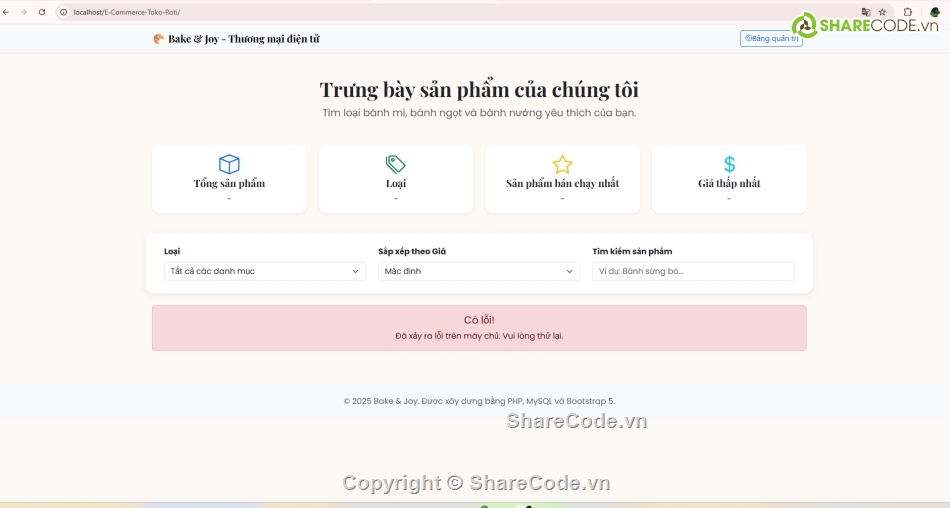Image resolution: width=950 pixels, height=508 pixels.
Task: Open the browser profile avatar
Action: [934, 12]
